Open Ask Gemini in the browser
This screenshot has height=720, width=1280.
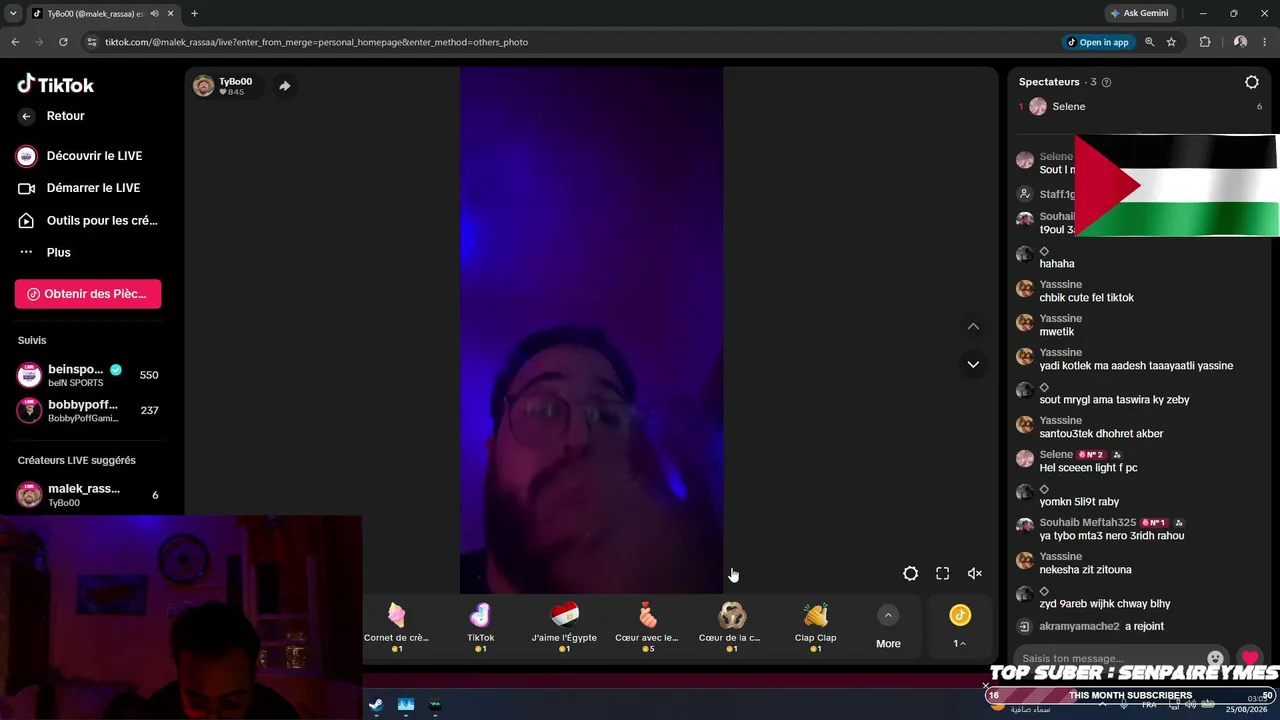(x=1139, y=13)
